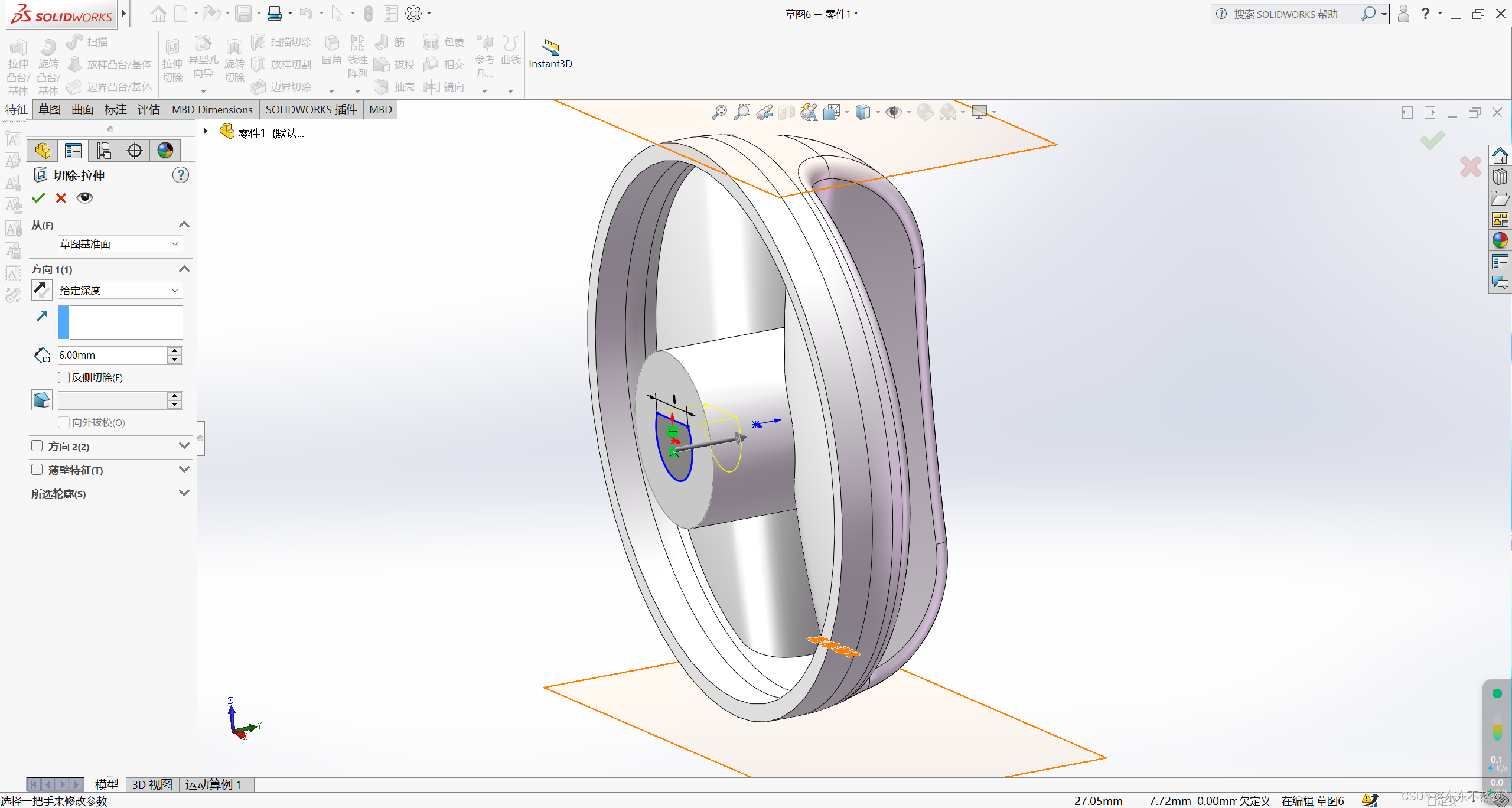1512x808 pixels.
Task: Click the 6.00mm depth input field
Action: 113,355
